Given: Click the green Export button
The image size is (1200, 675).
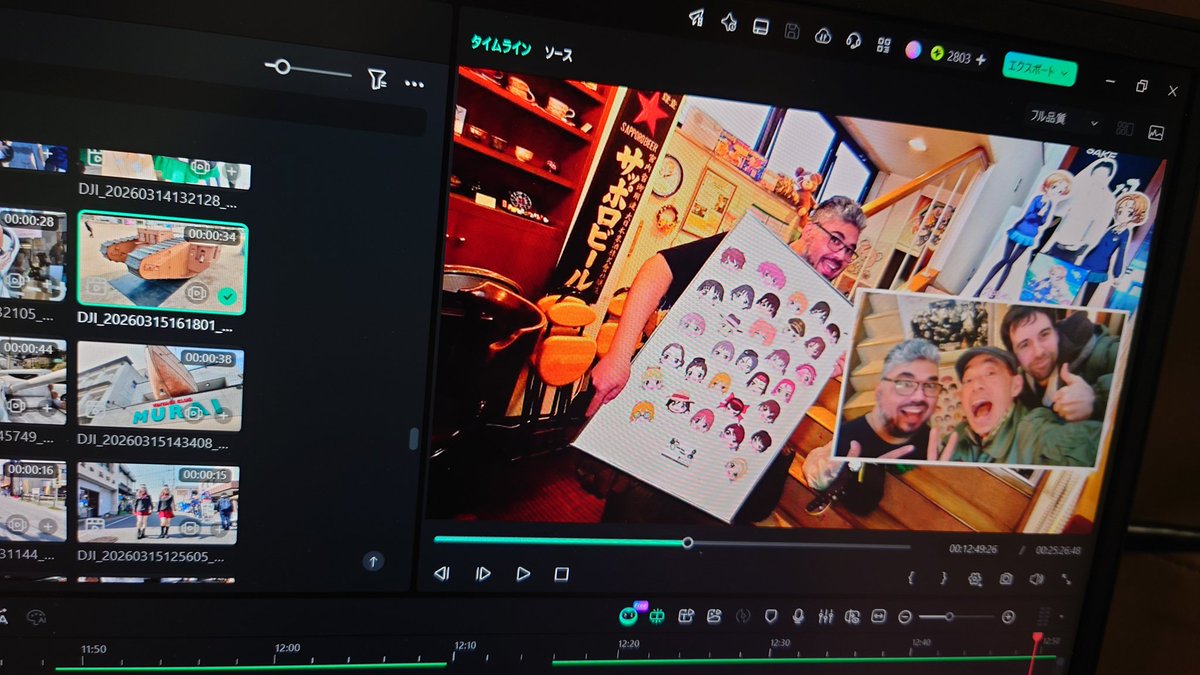Looking at the screenshot, I should 1039,69.
